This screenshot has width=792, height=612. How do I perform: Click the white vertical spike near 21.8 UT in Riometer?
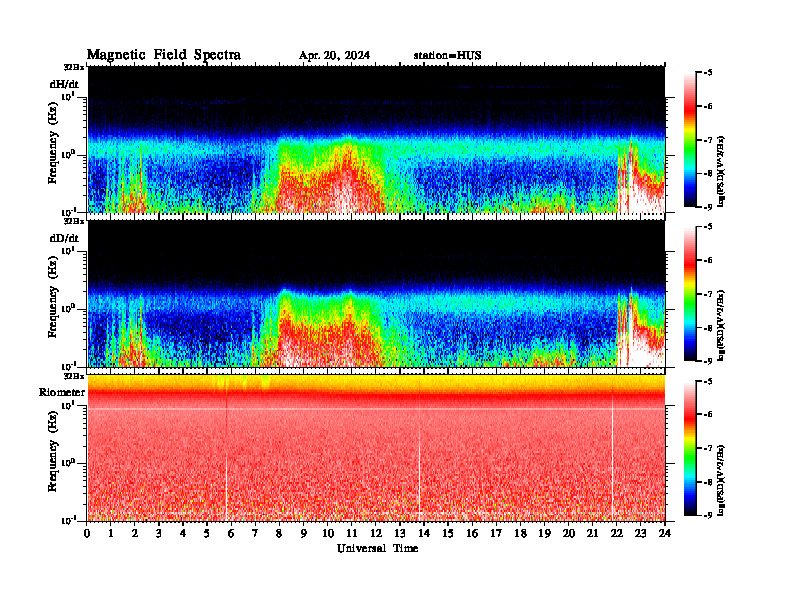[612, 457]
